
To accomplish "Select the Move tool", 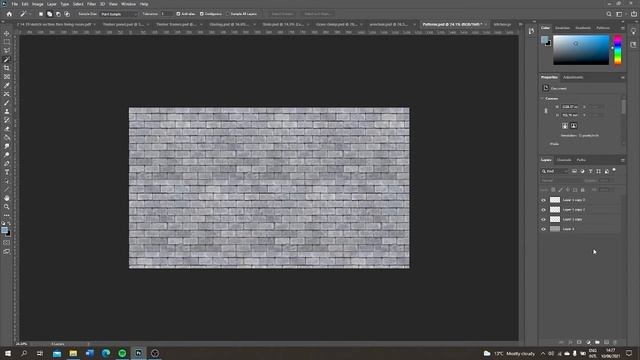I will coord(7,33).
